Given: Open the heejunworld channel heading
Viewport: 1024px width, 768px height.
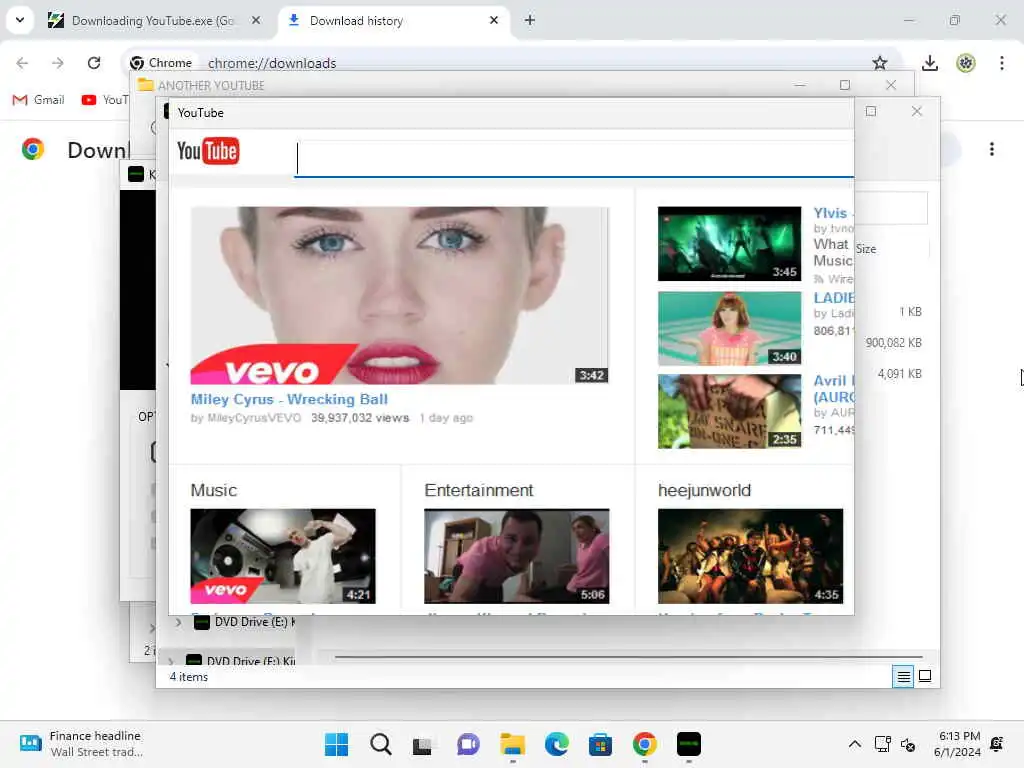Looking at the screenshot, I should (x=704, y=490).
